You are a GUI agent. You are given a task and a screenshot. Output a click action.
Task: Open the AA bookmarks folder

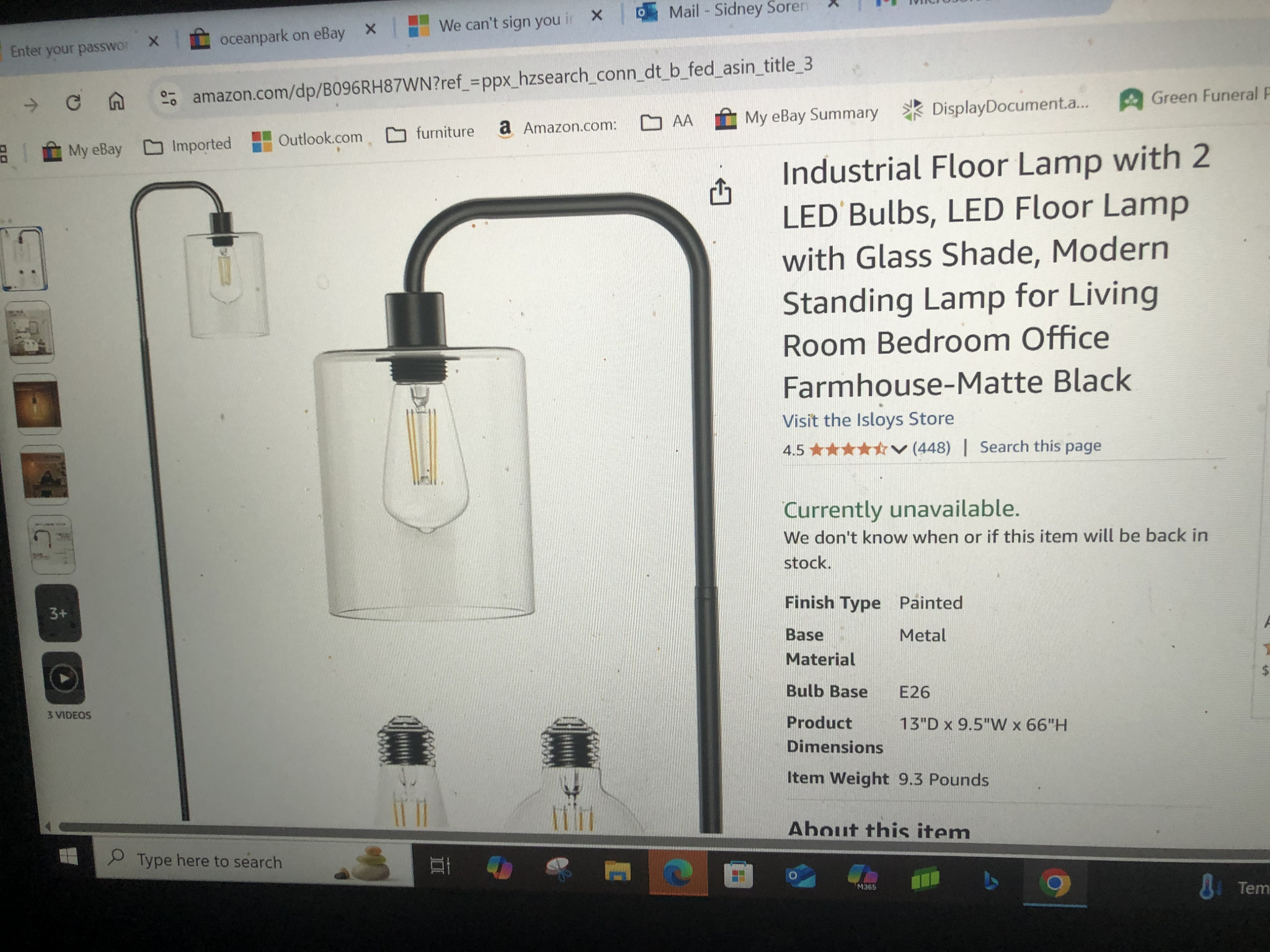tap(667, 121)
